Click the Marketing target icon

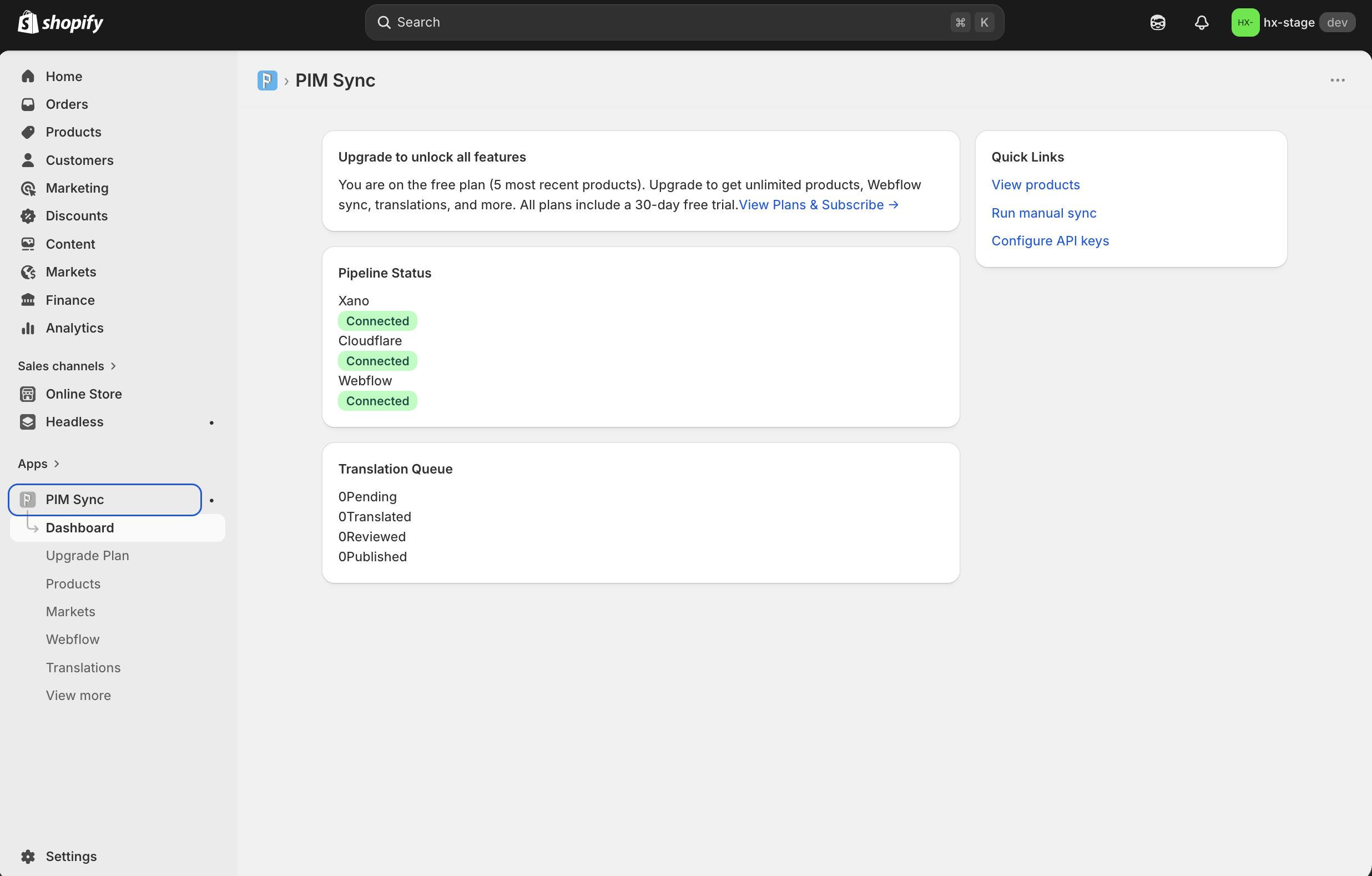click(x=28, y=188)
